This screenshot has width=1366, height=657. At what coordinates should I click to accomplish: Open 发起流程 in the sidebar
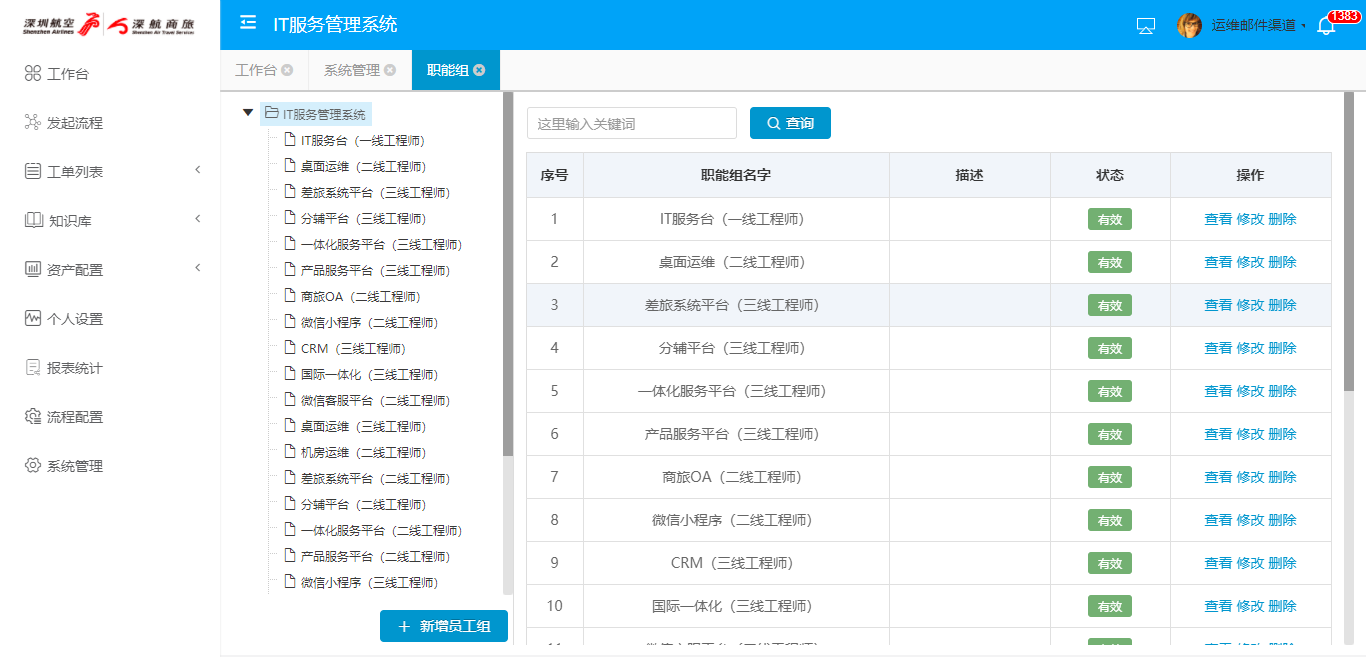pyautogui.click(x=74, y=123)
